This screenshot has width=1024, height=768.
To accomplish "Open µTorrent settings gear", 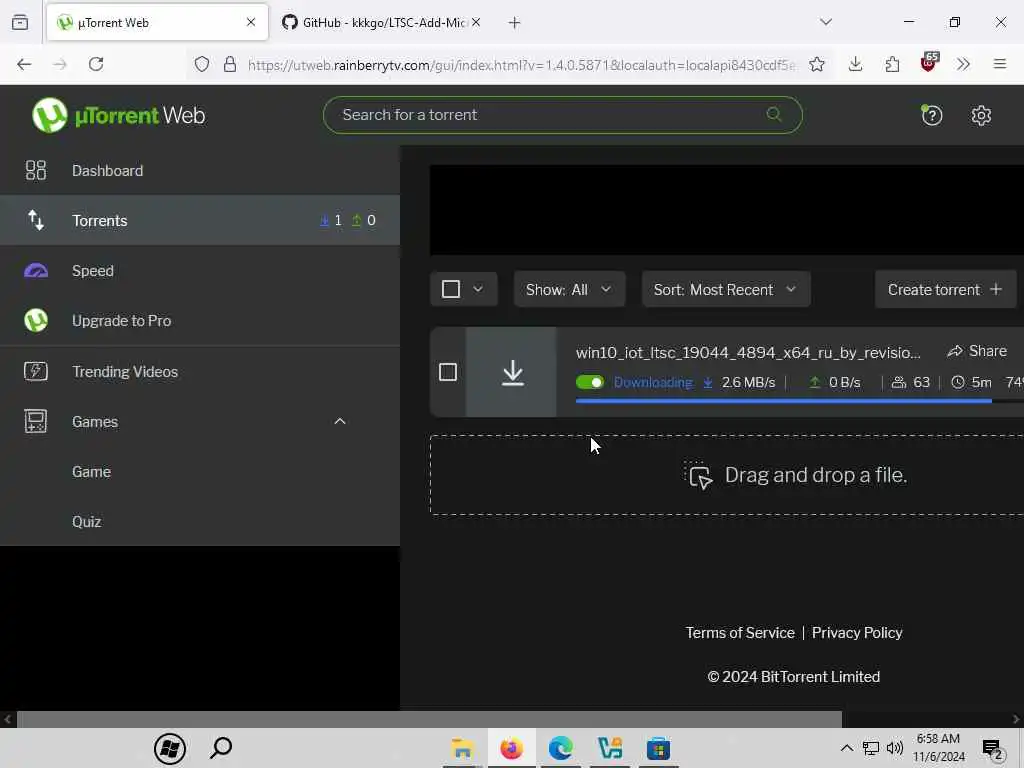I will (x=981, y=116).
